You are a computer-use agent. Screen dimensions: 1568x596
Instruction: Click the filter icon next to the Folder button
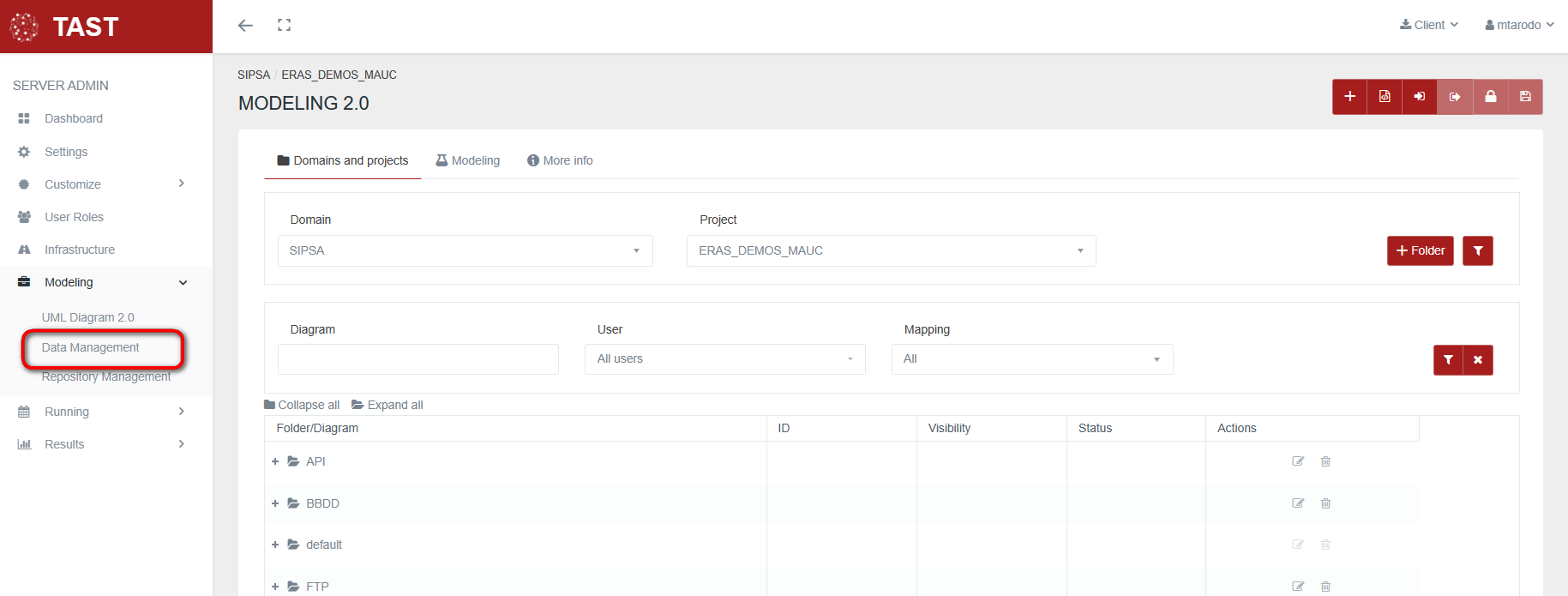pos(1477,251)
